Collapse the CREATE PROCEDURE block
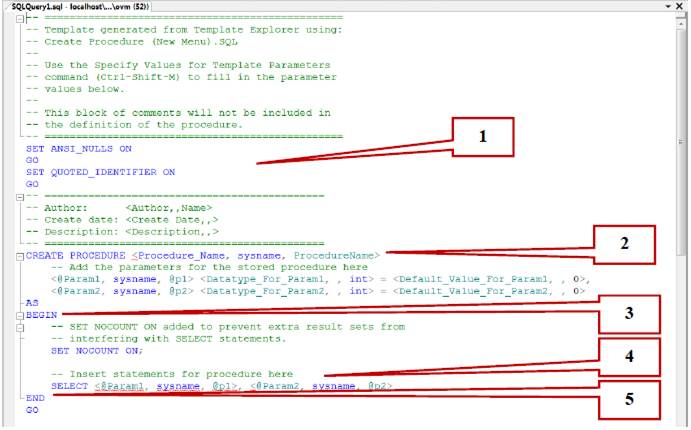Image resolution: width=691 pixels, height=430 pixels. coord(21,256)
